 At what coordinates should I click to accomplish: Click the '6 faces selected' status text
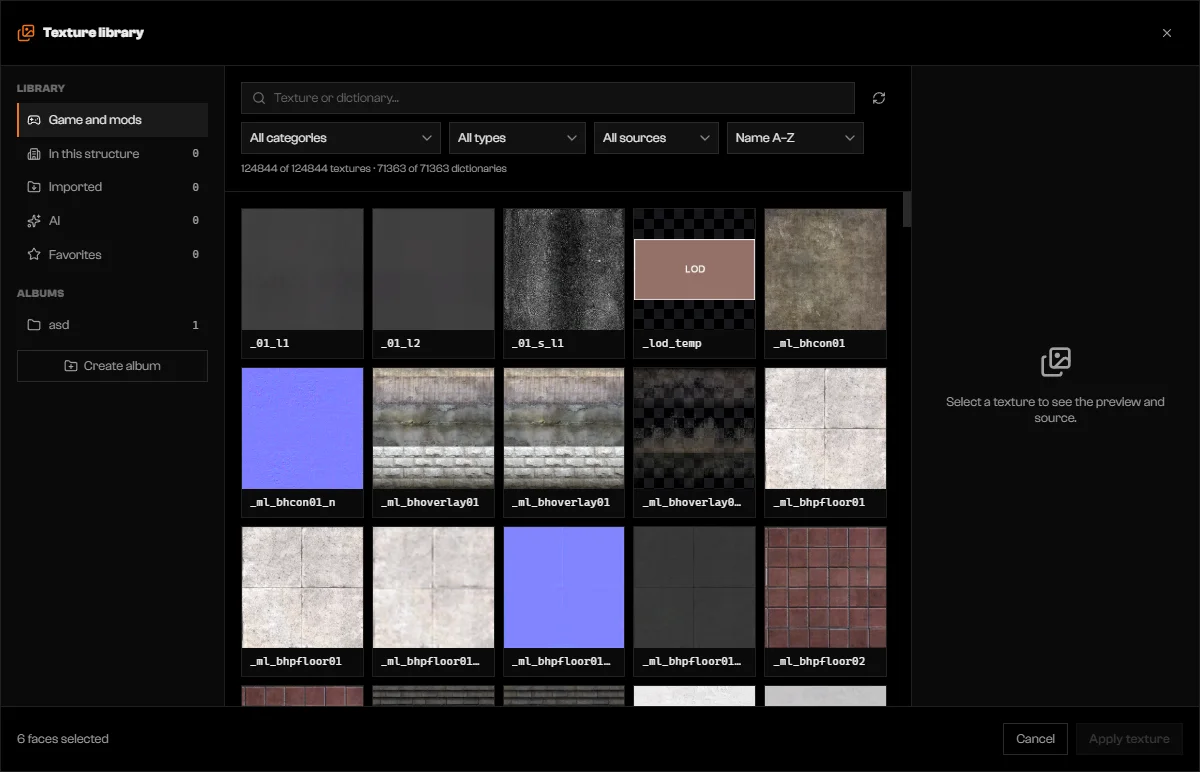[x=63, y=739]
